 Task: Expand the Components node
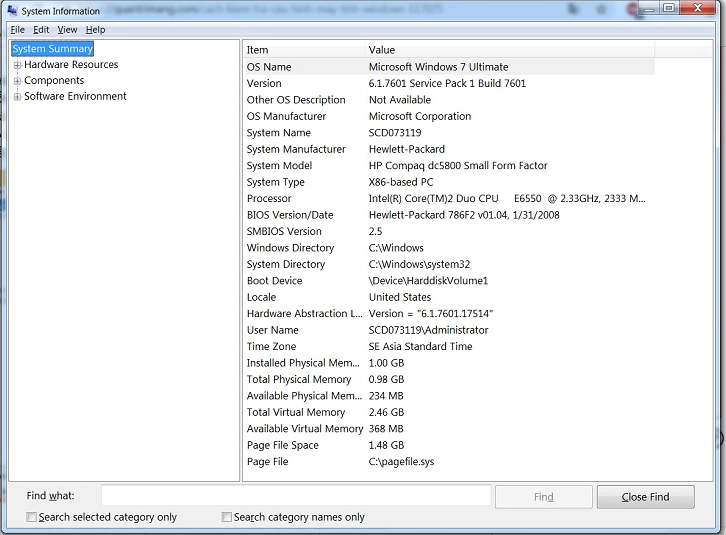coord(18,81)
